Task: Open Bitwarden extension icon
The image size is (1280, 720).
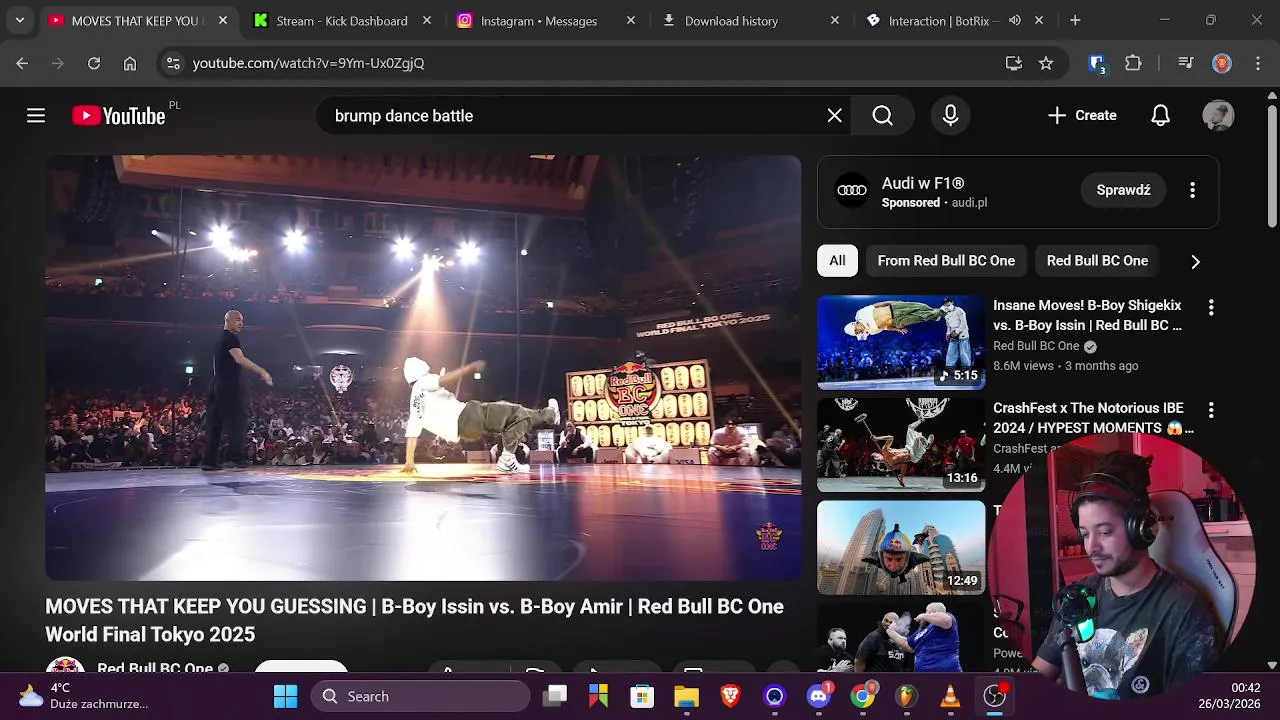Action: pos(1097,64)
